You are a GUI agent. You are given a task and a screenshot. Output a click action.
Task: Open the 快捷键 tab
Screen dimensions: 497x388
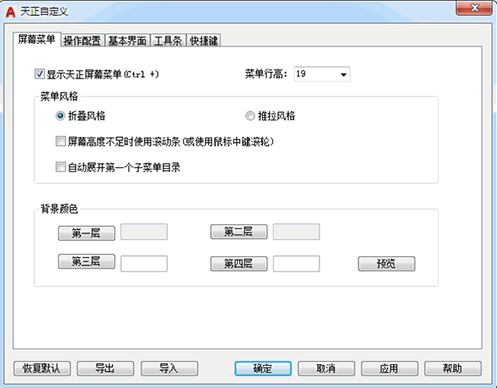click(x=204, y=41)
